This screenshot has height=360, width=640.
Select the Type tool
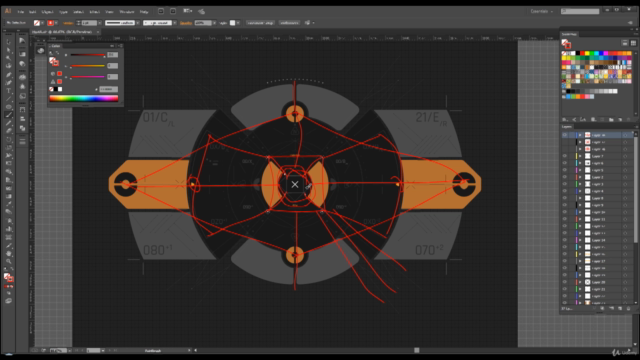tap(9, 91)
